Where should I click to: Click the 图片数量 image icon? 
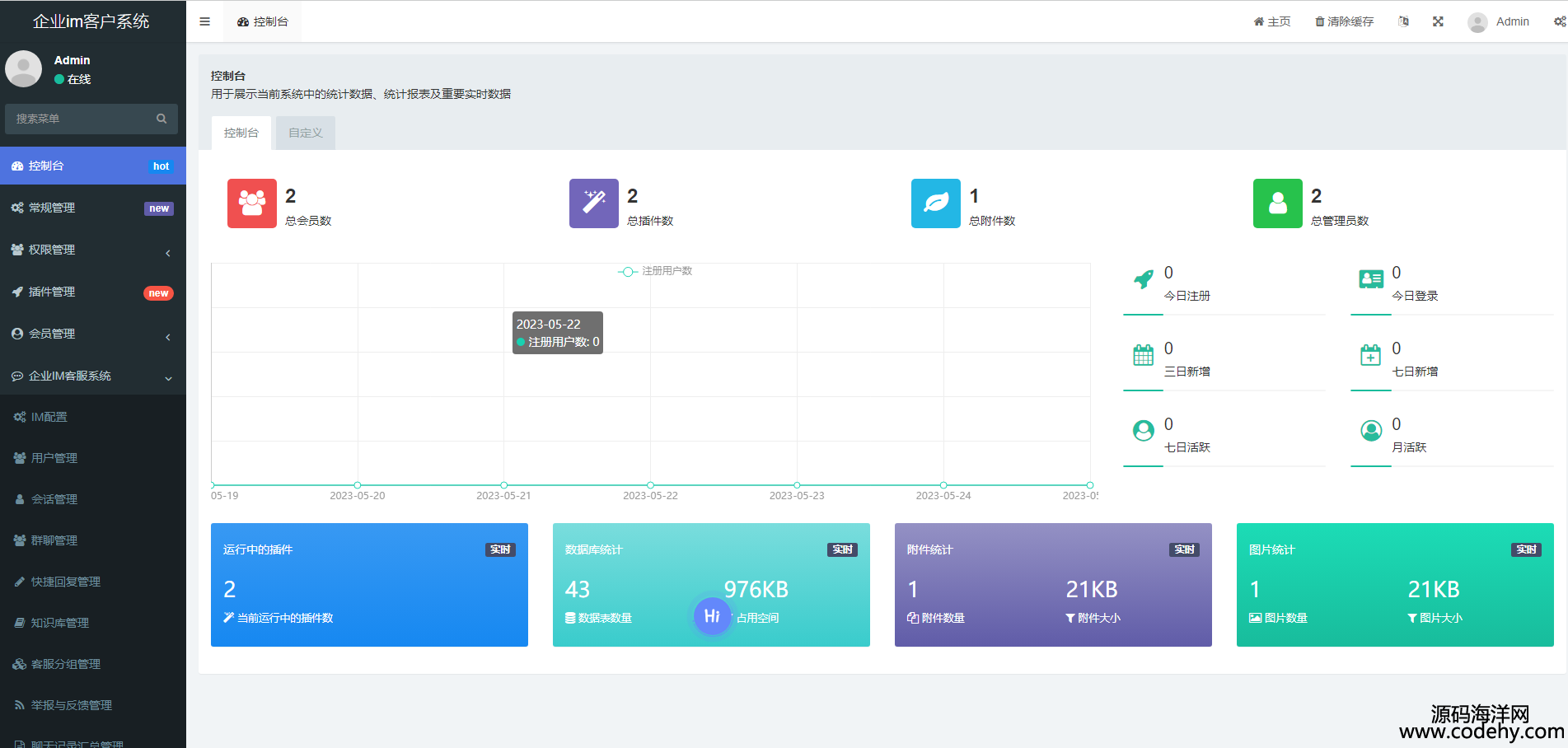pyautogui.click(x=1256, y=618)
